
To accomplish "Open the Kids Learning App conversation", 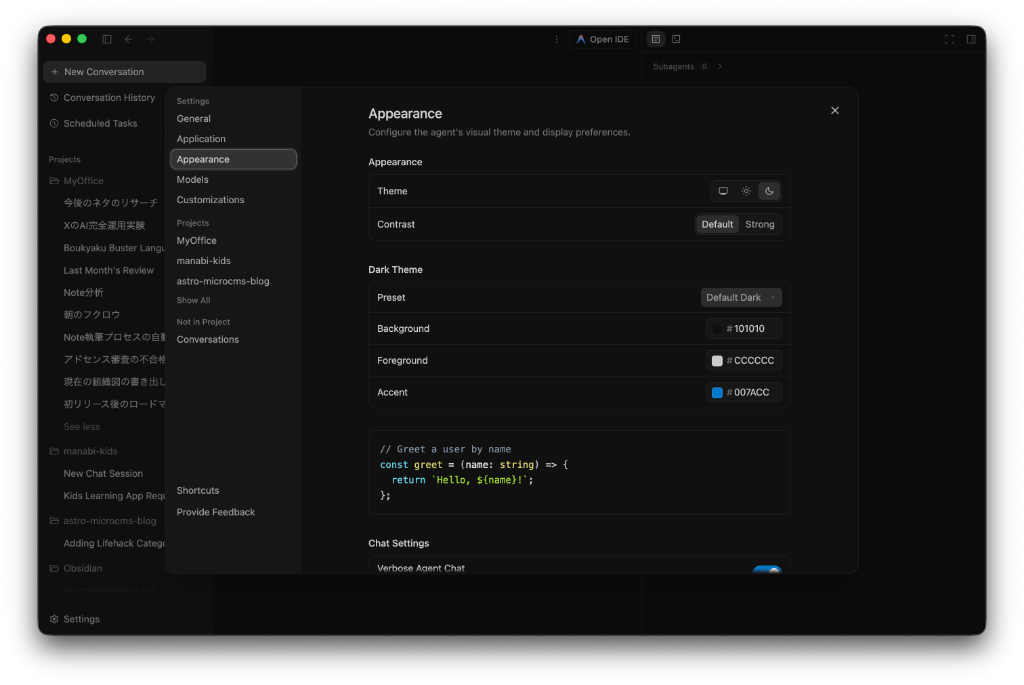I will (114, 496).
